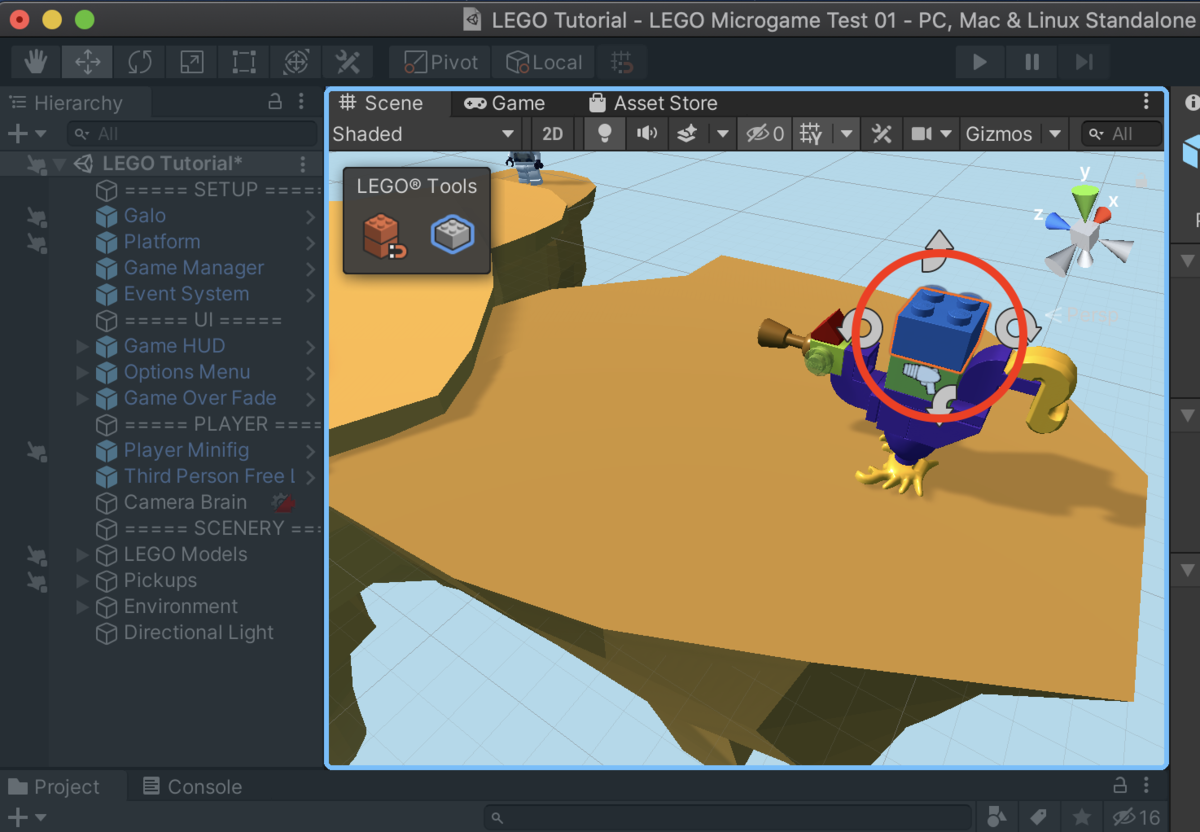Select the Directional Light object
Image resolution: width=1200 pixels, height=832 pixels.
[198, 632]
